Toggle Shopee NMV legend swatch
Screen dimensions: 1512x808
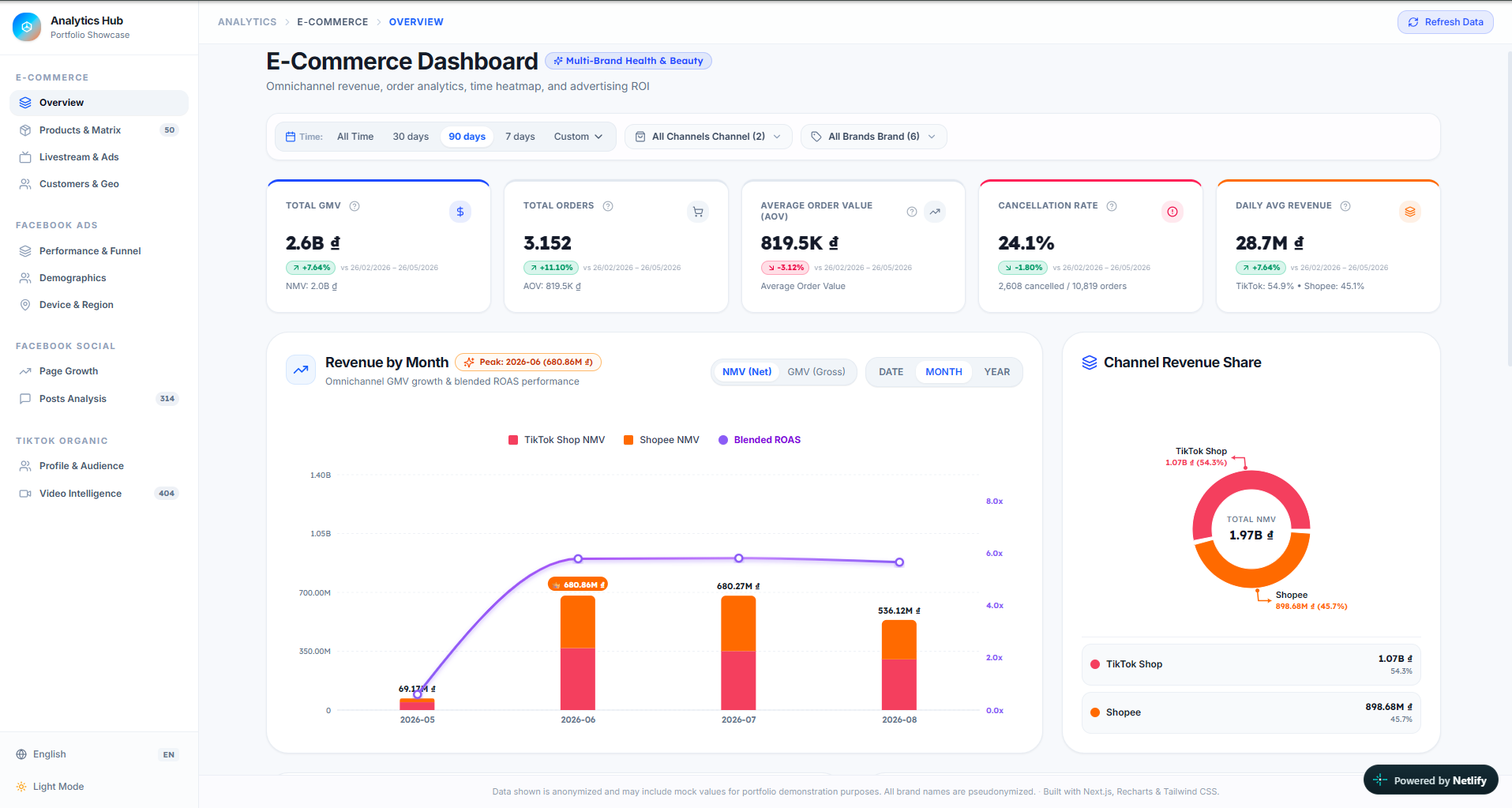tap(628, 440)
